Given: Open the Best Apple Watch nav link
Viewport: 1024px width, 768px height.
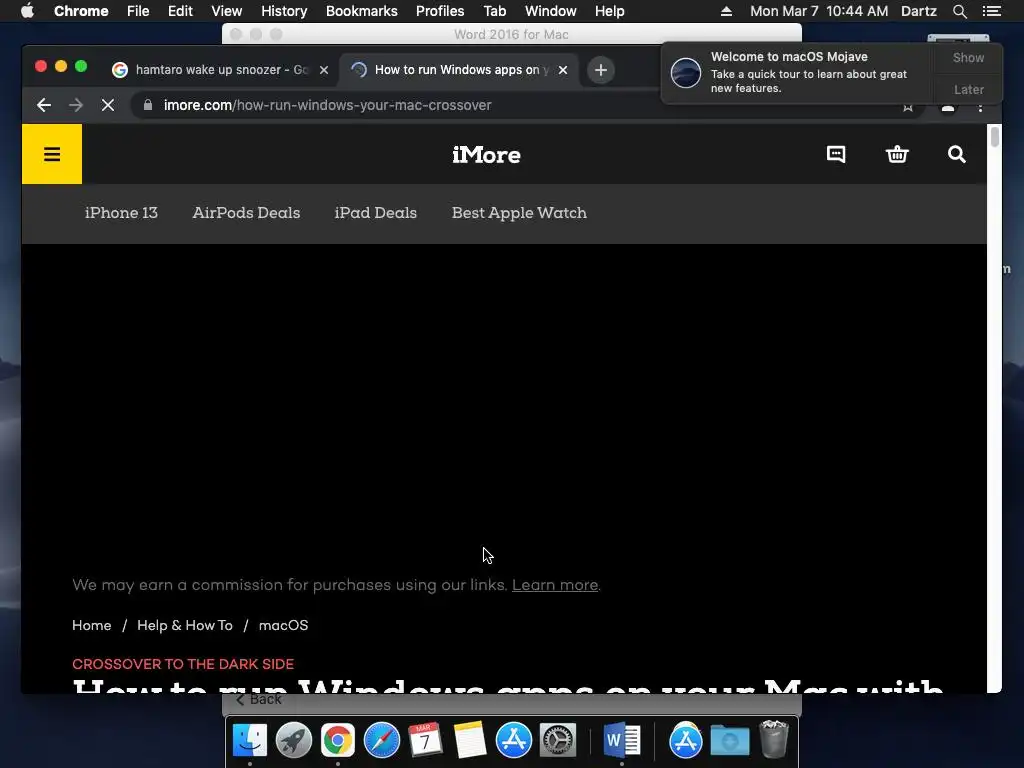Looking at the screenshot, I should pyautogui.click(x=519, y=213).
